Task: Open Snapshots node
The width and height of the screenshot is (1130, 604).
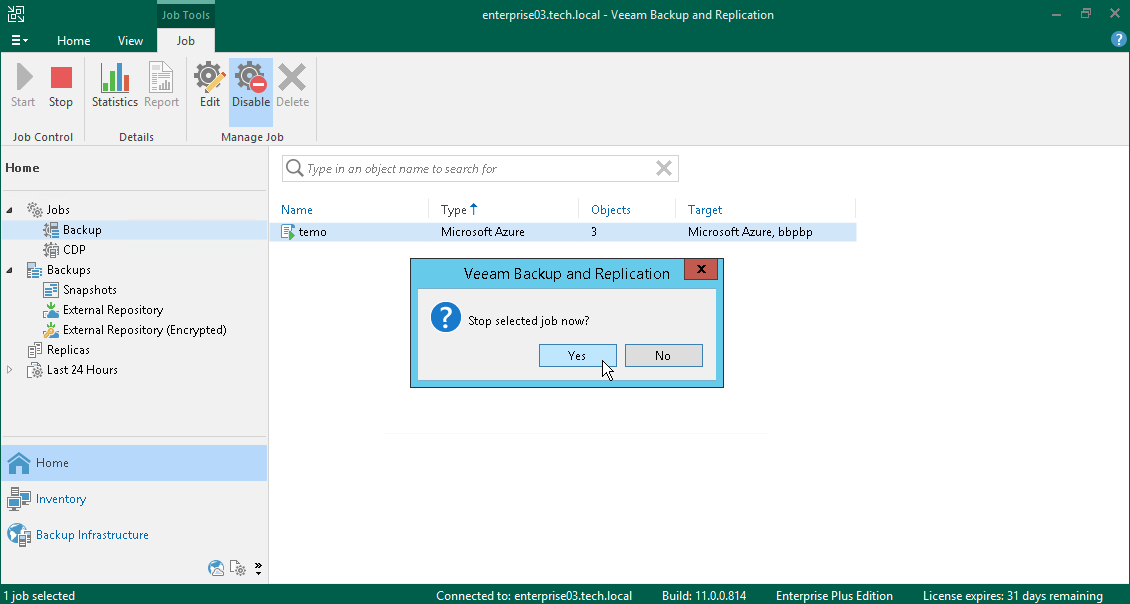Action: [89, 290]
